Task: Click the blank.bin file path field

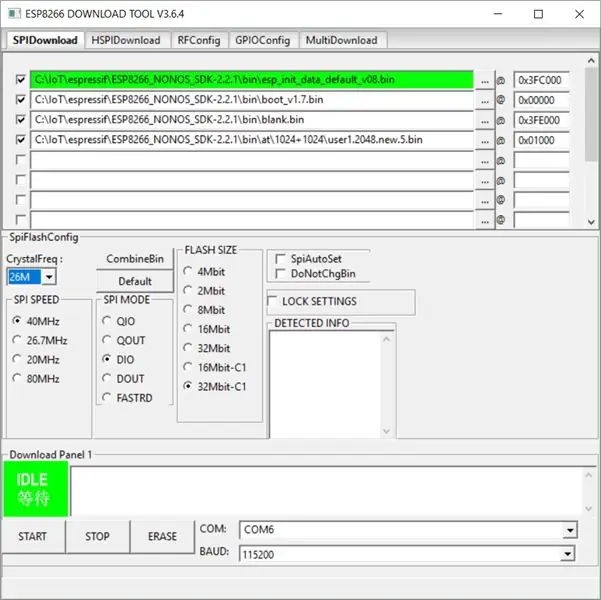Action: 252,120
